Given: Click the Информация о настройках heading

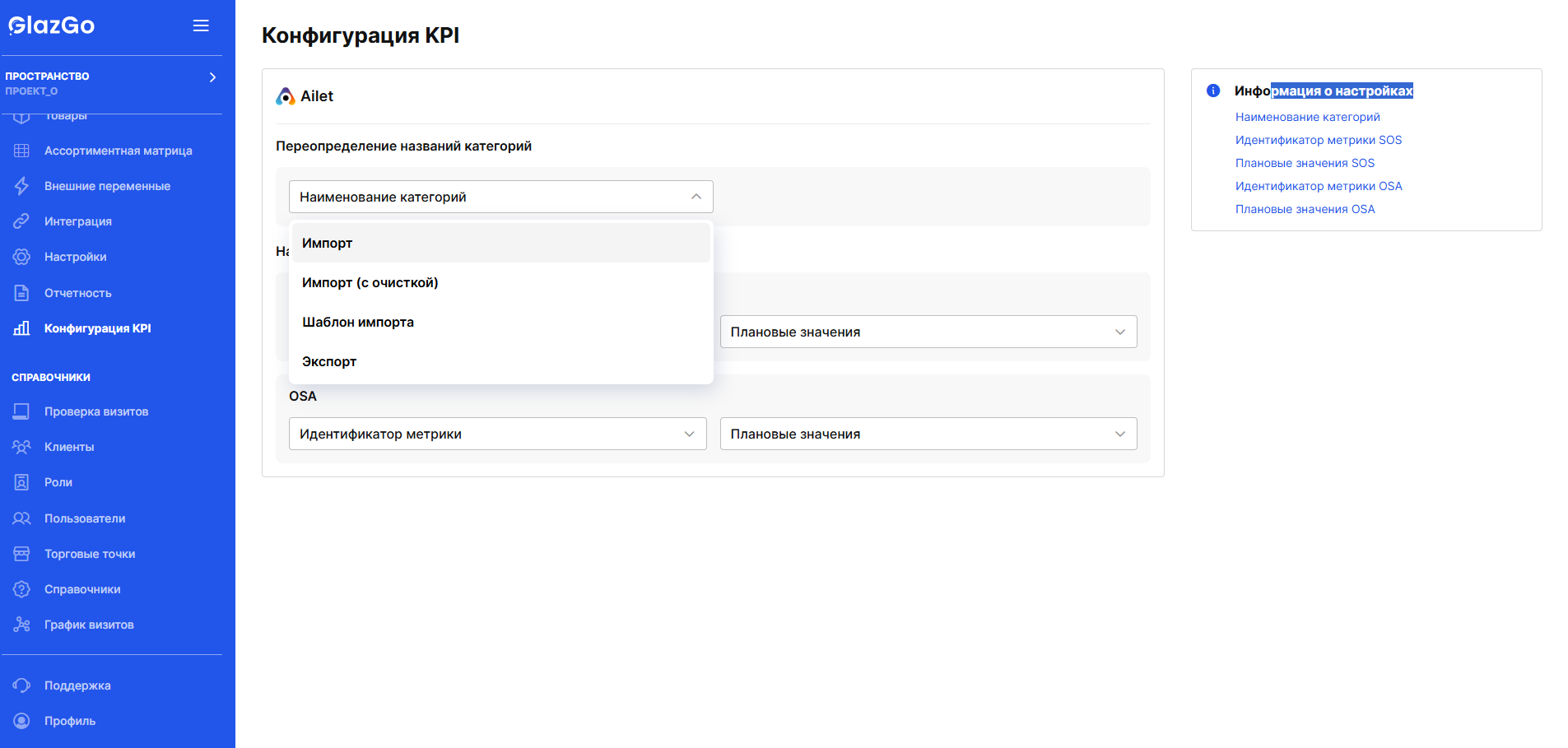Looking at the screenshot, I should [x=1324, y=91].
